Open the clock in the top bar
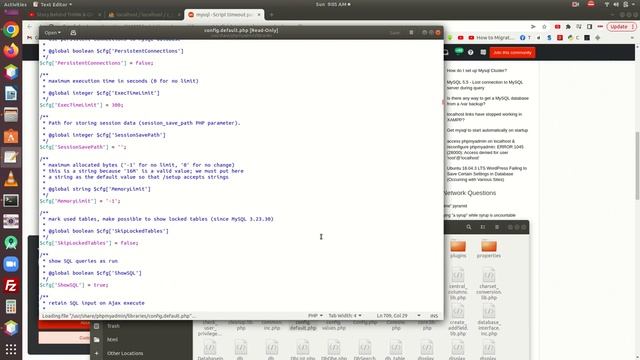This screenshot has height=360, width=640. (333, 4)
